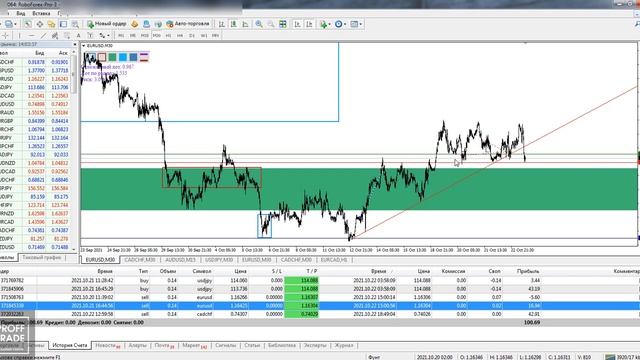Switch timeframe to H1
The image size is (640, 360).
[x=168, y=36]
